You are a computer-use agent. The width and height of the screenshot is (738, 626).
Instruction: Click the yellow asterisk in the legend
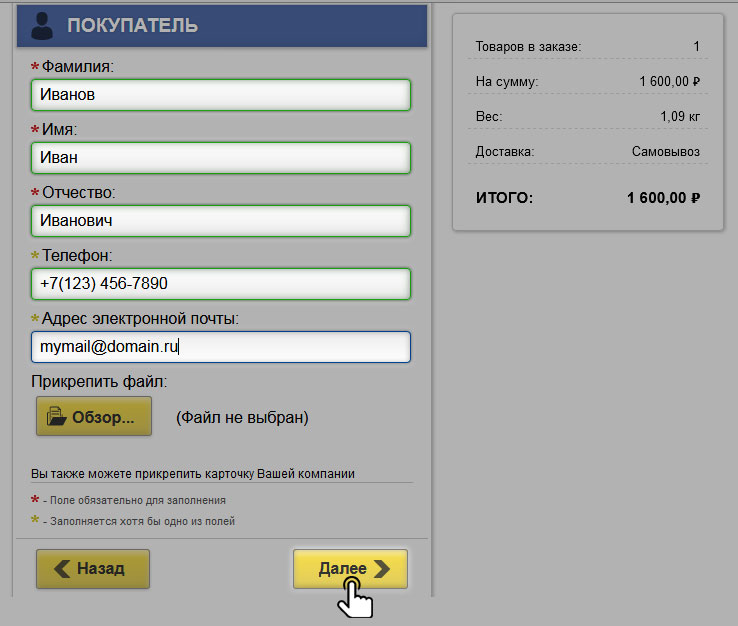[x=36, y=521]
